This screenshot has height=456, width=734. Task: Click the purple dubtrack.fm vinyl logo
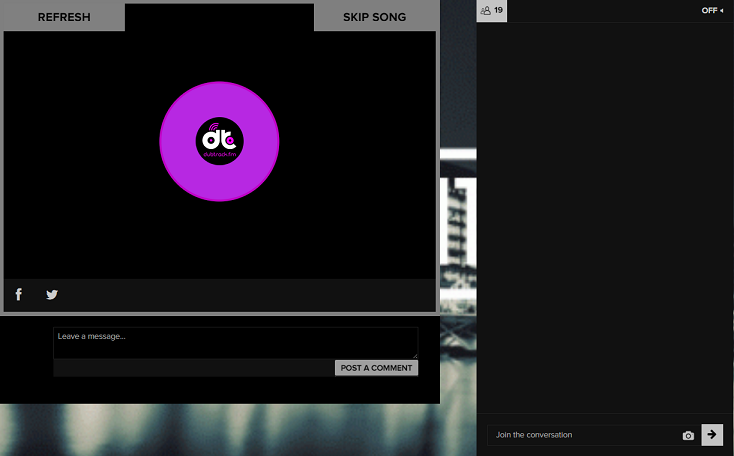click(219, 141)
